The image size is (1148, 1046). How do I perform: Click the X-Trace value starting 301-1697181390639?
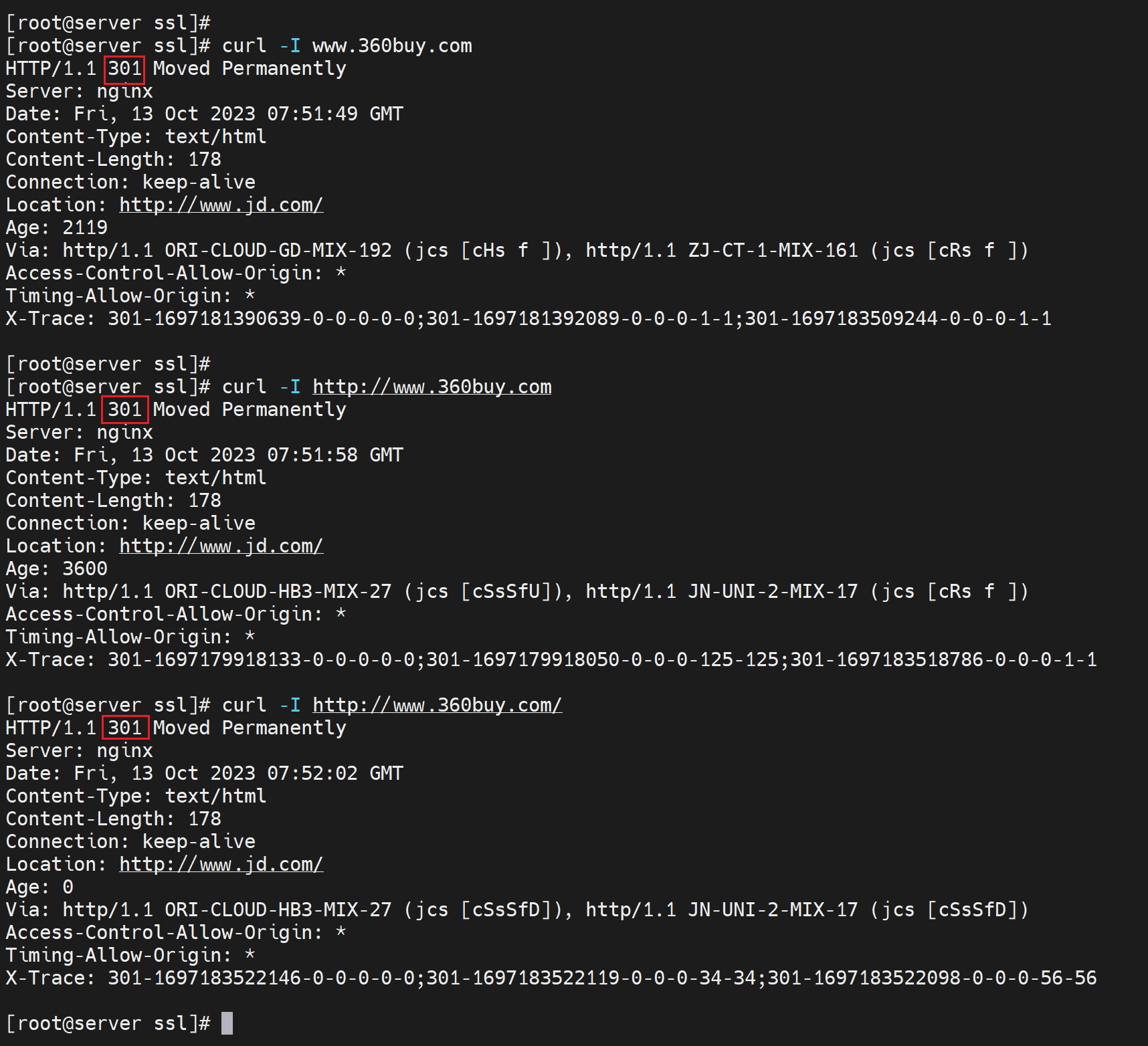[264, 318]
